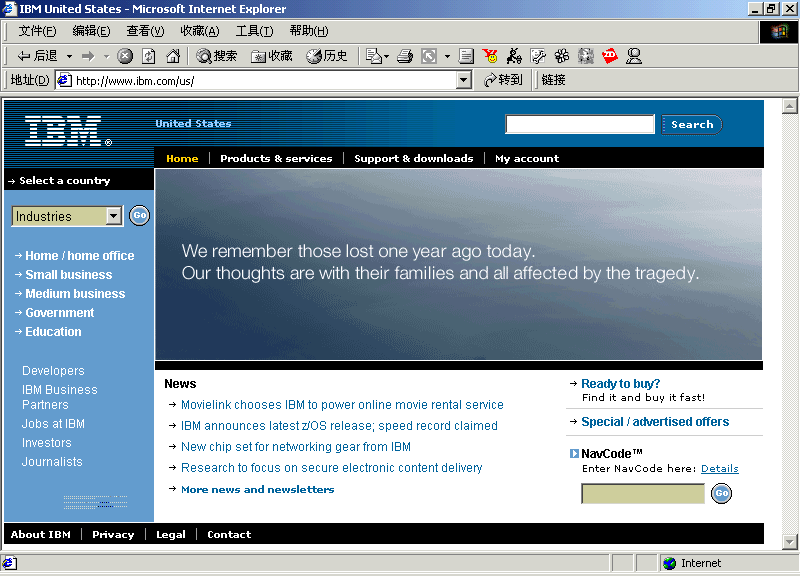
Task: Click the Back (后退) toolbar button
Action: pos(37,56)
